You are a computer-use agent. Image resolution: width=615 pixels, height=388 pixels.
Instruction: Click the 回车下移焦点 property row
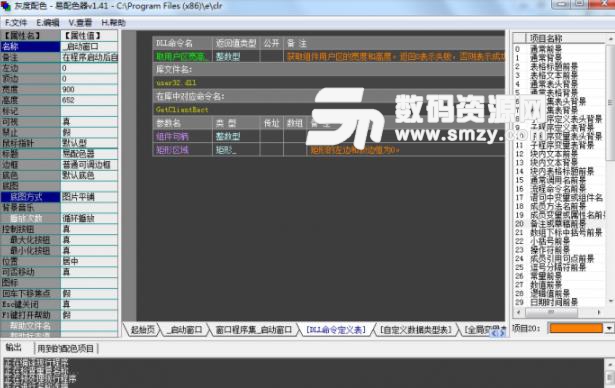(x=59, y=293)
